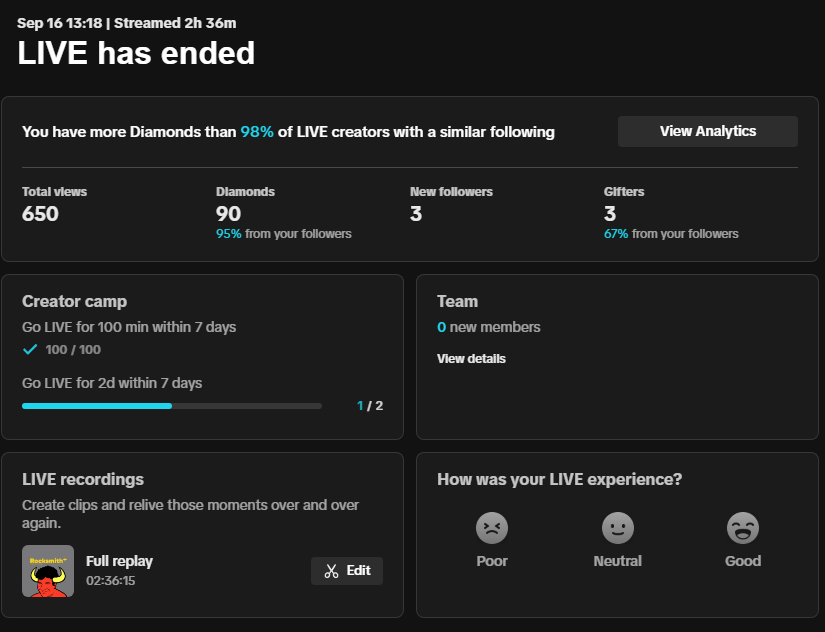Click the Full replay title
The width and height of the screenshot is (825, 632).
pos(119,561)
